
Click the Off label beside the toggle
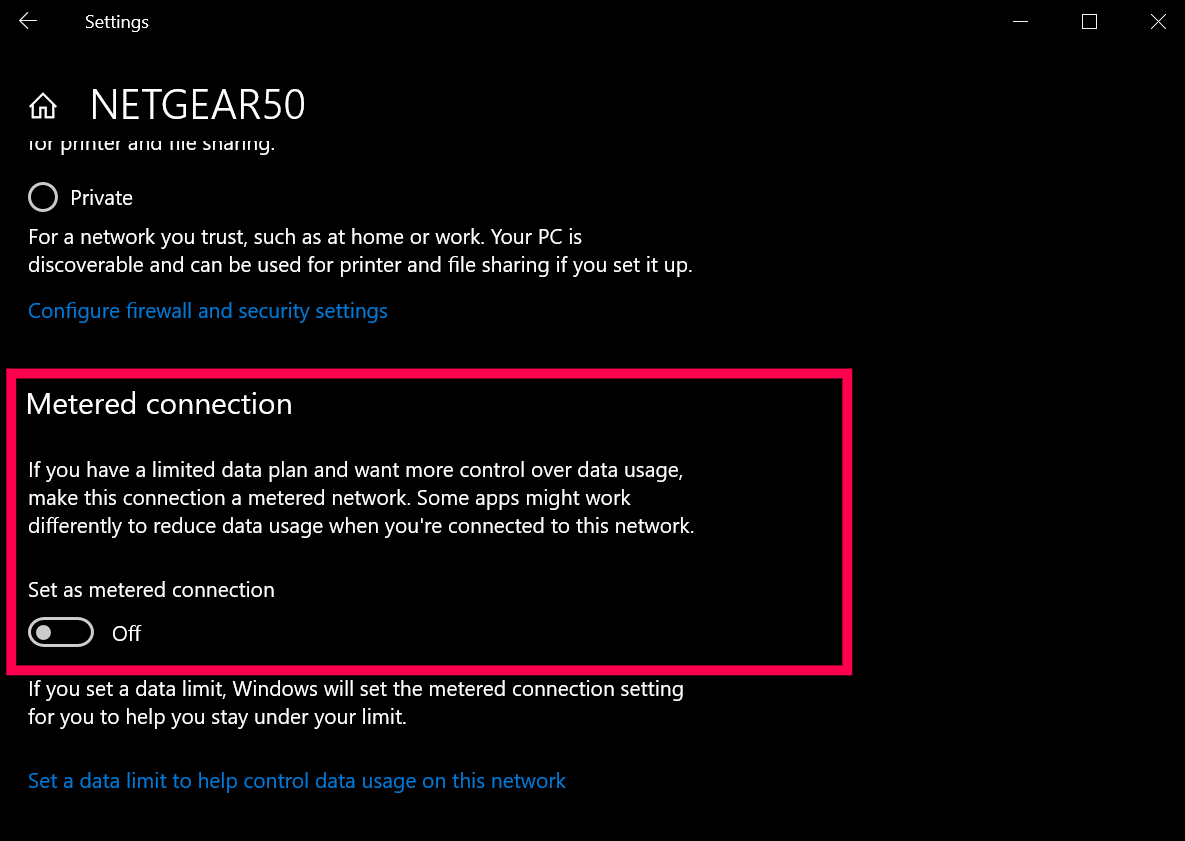pos(127,634)
